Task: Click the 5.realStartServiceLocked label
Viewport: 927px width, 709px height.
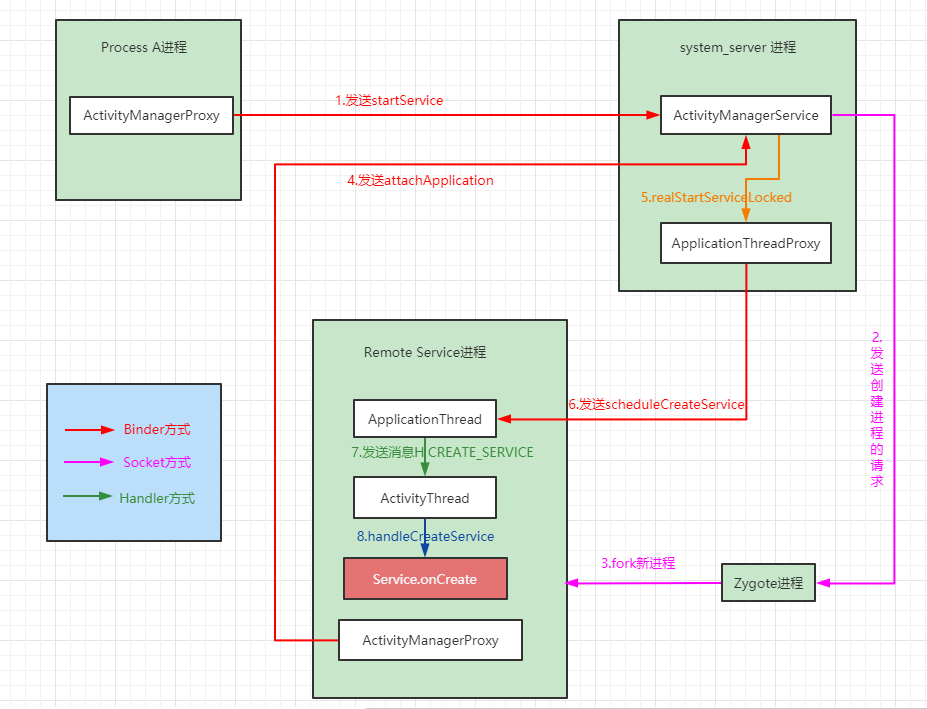Action: pos(716,198)
